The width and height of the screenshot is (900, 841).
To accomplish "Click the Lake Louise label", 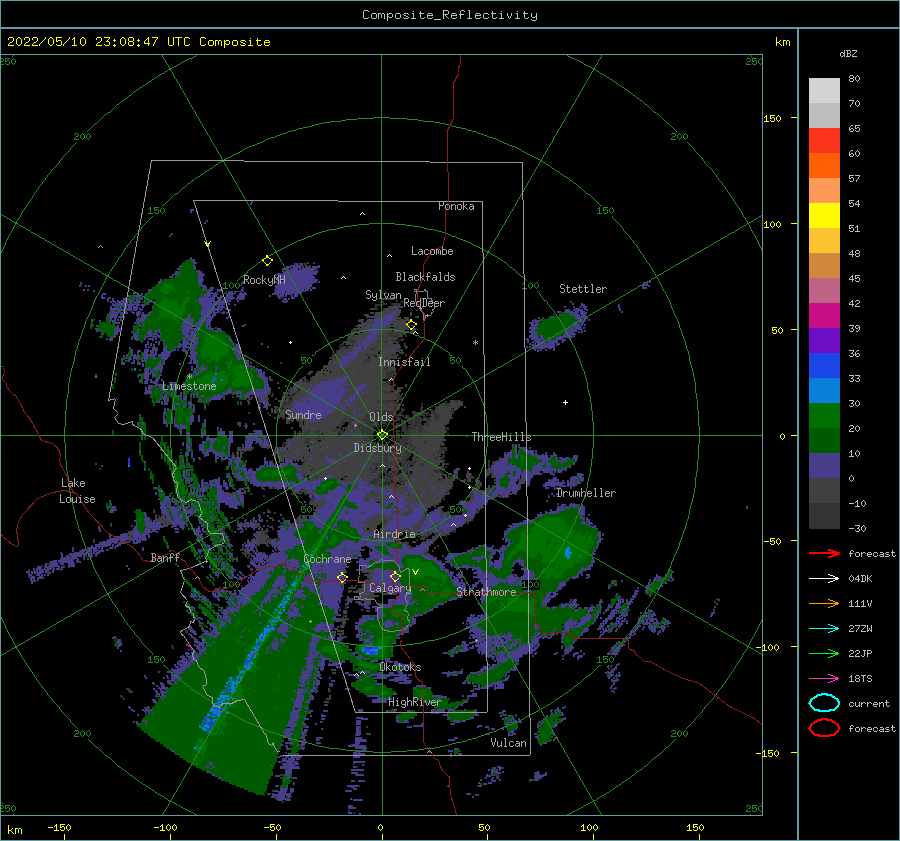I will [78, 491].
